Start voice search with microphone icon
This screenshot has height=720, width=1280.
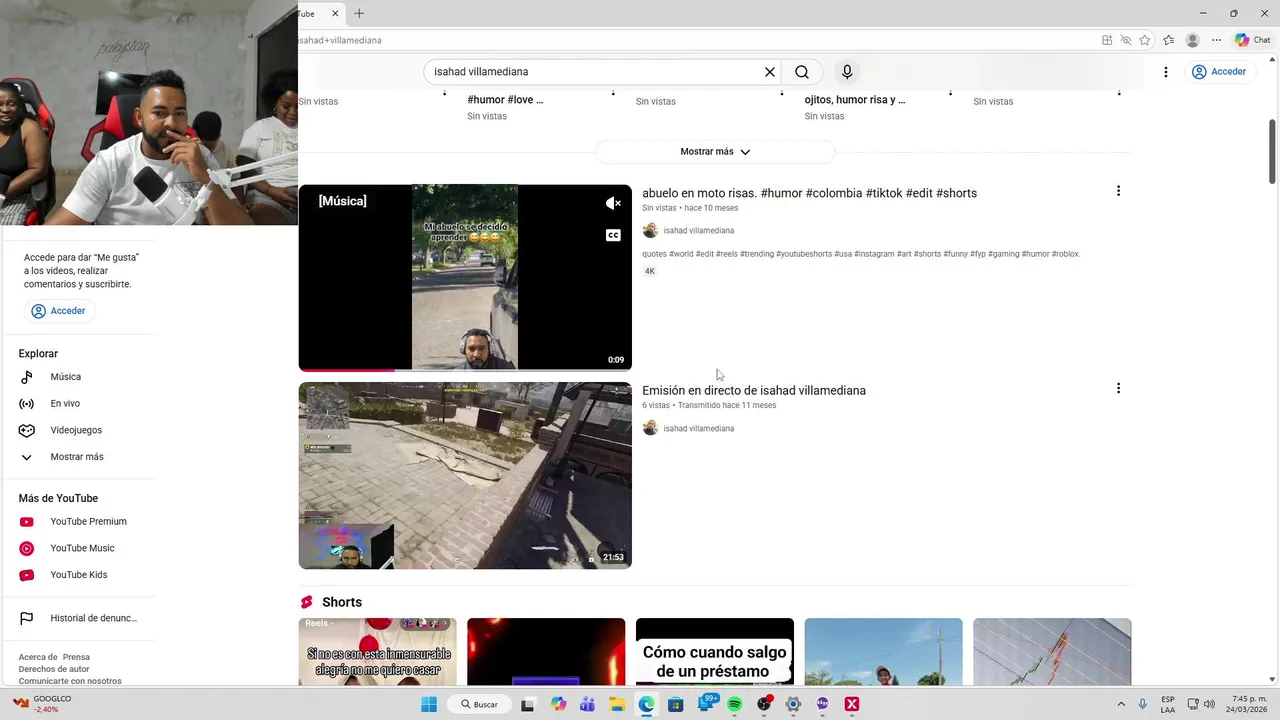(847, 72)
